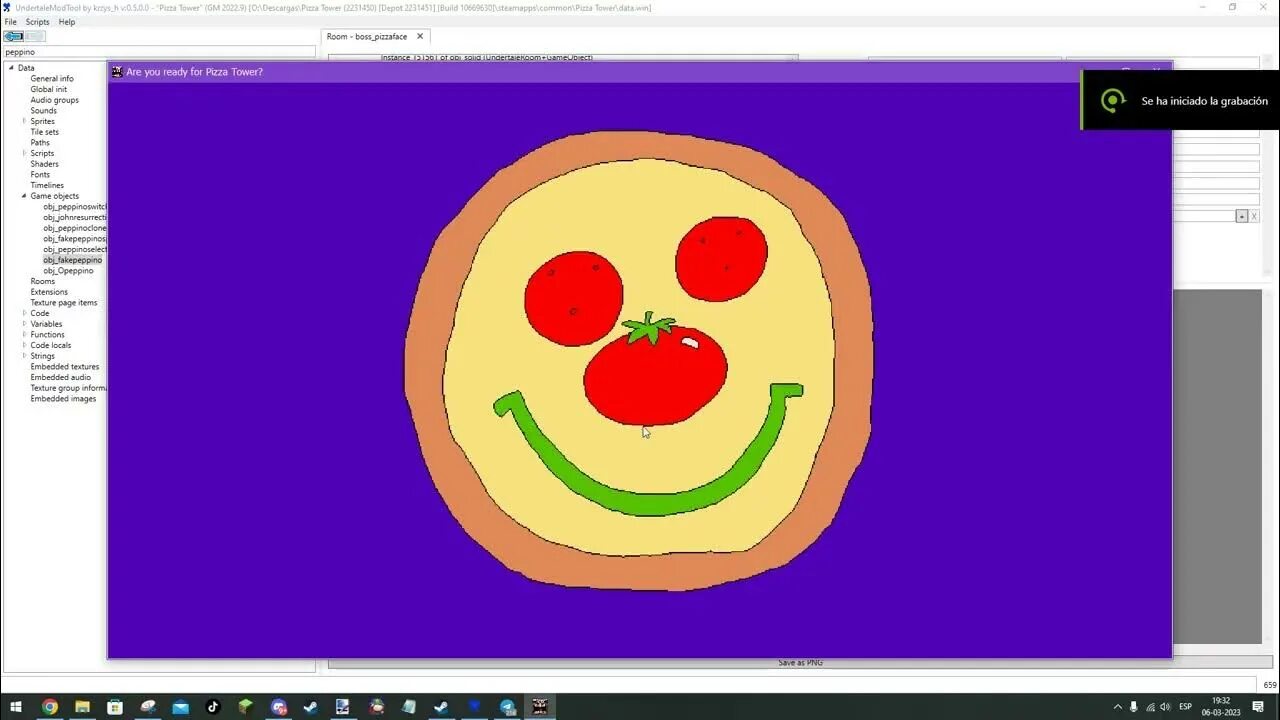Click the small X button in the right panel
Image resolution: width=1280 pixels, height=720 pixels.
(x=1254, y=216)
